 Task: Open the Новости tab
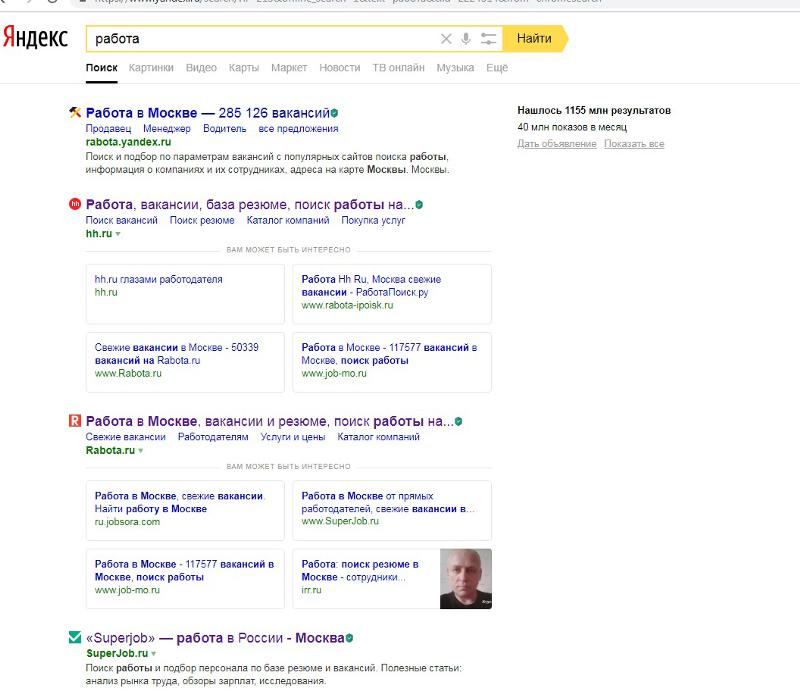click(340, 68)
